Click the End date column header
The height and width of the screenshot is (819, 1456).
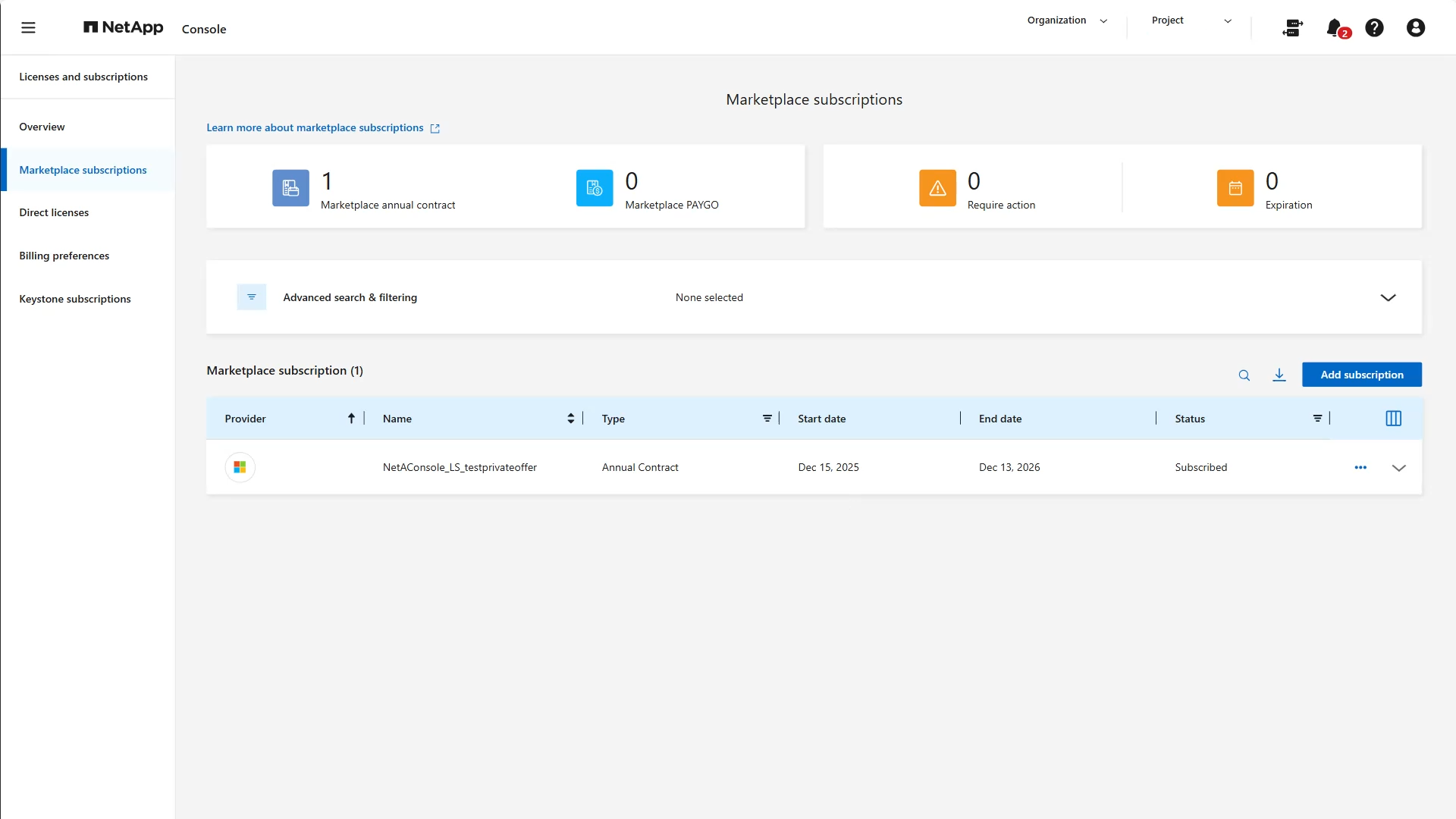[1000, 419]
